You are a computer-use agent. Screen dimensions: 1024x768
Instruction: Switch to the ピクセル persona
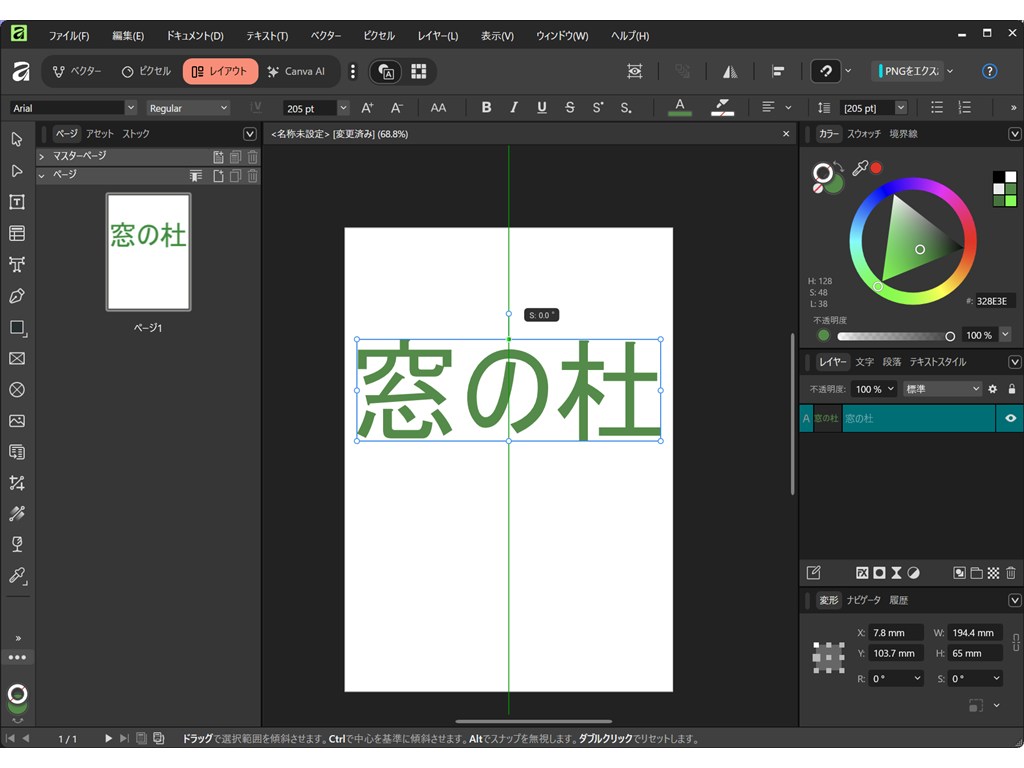[x=147, y=72]
